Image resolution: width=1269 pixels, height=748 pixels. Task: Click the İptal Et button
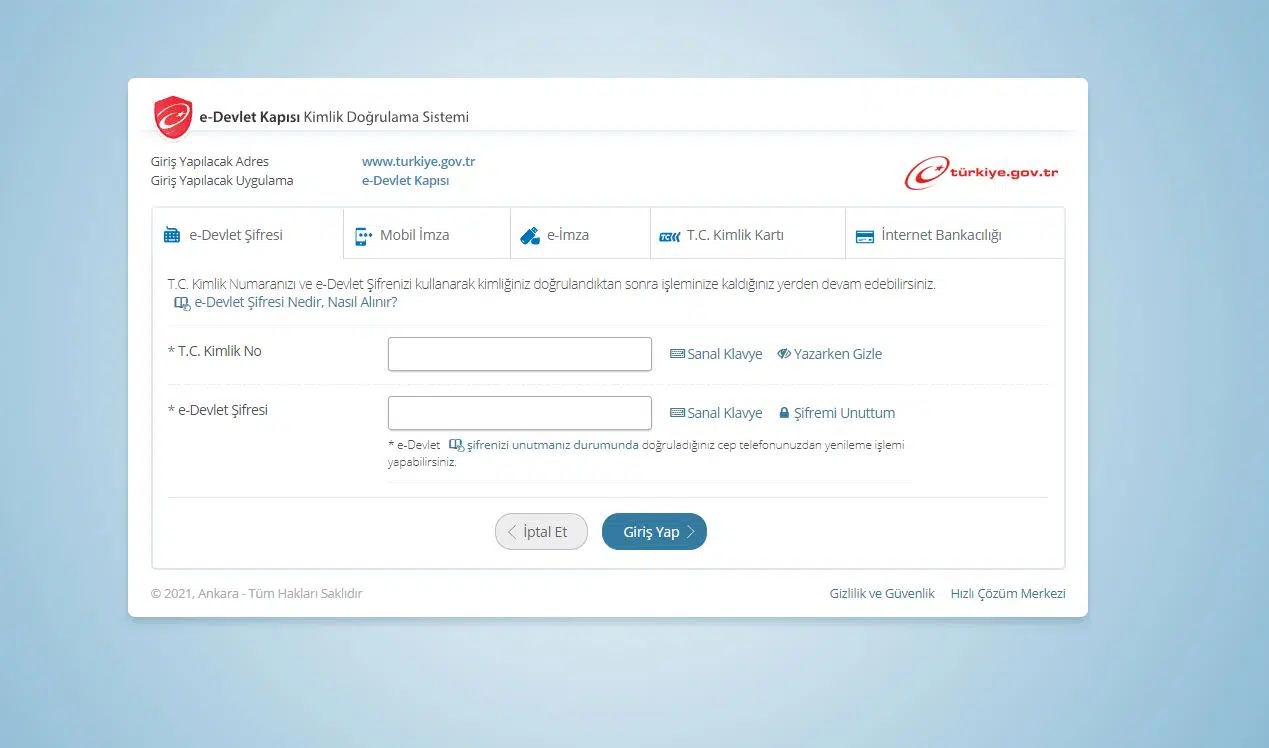[541, 532]
